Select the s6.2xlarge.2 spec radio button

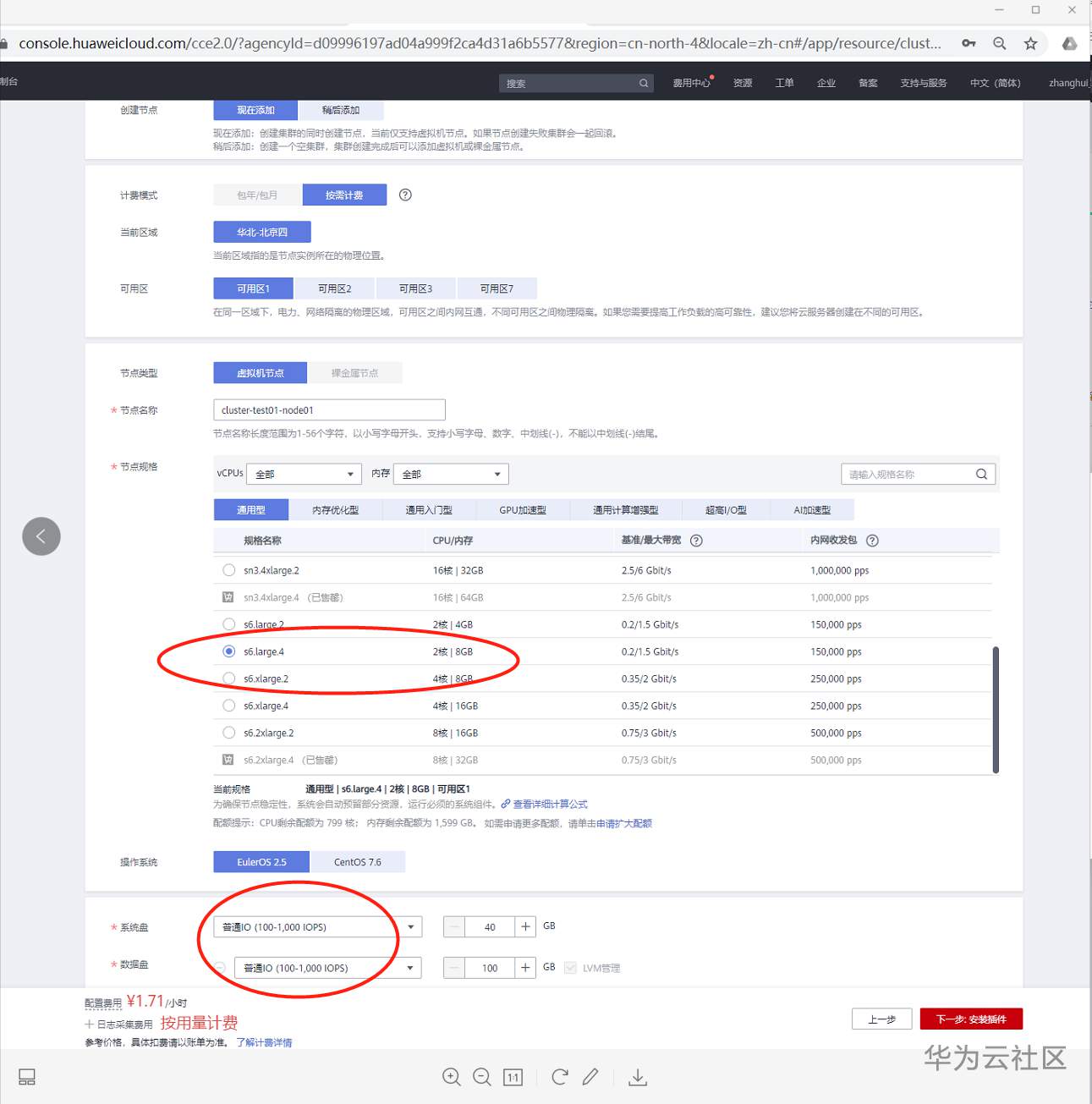tap(228, 733)
